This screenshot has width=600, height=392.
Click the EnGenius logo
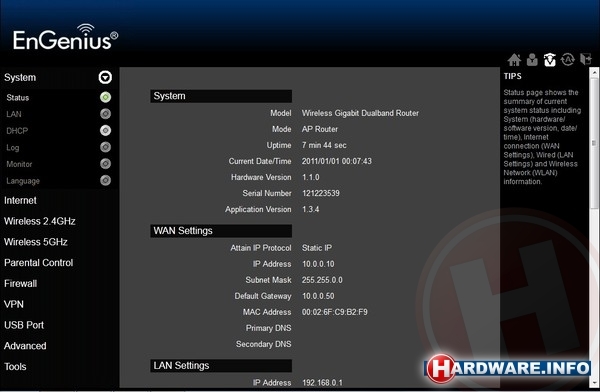pos(65,38)
